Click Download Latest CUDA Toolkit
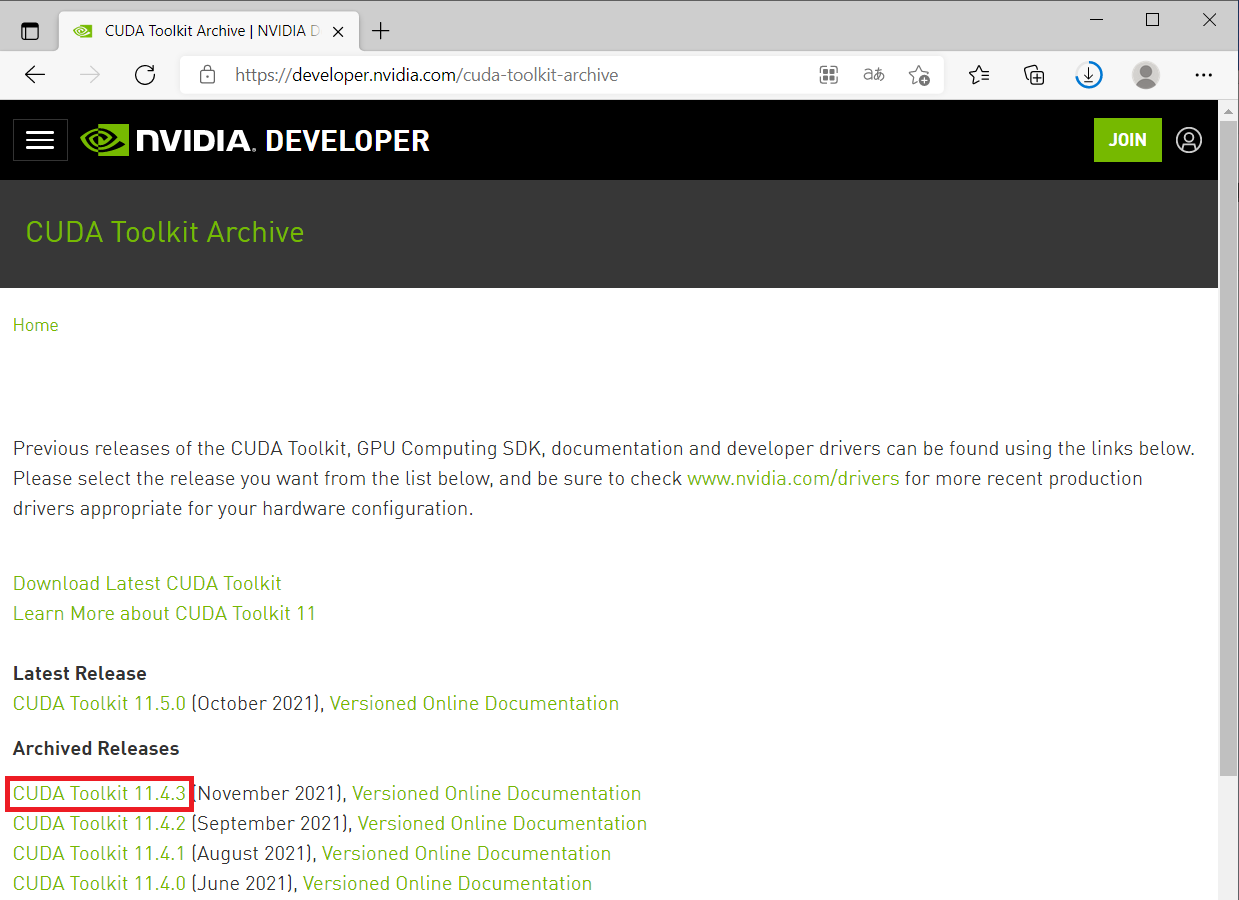This screenshot has height=900, width=1239. tap(147, 583)
